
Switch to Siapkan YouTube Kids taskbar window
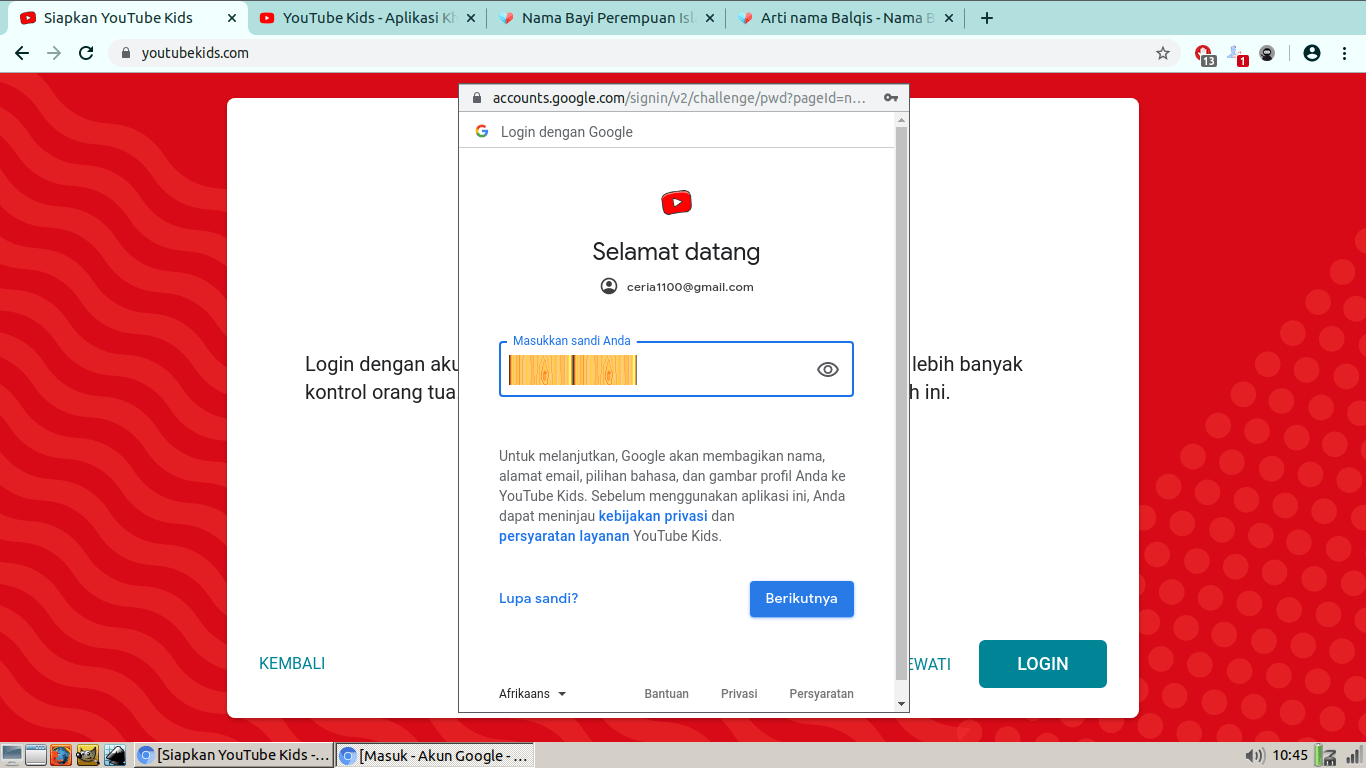click(x=234, y=755)
